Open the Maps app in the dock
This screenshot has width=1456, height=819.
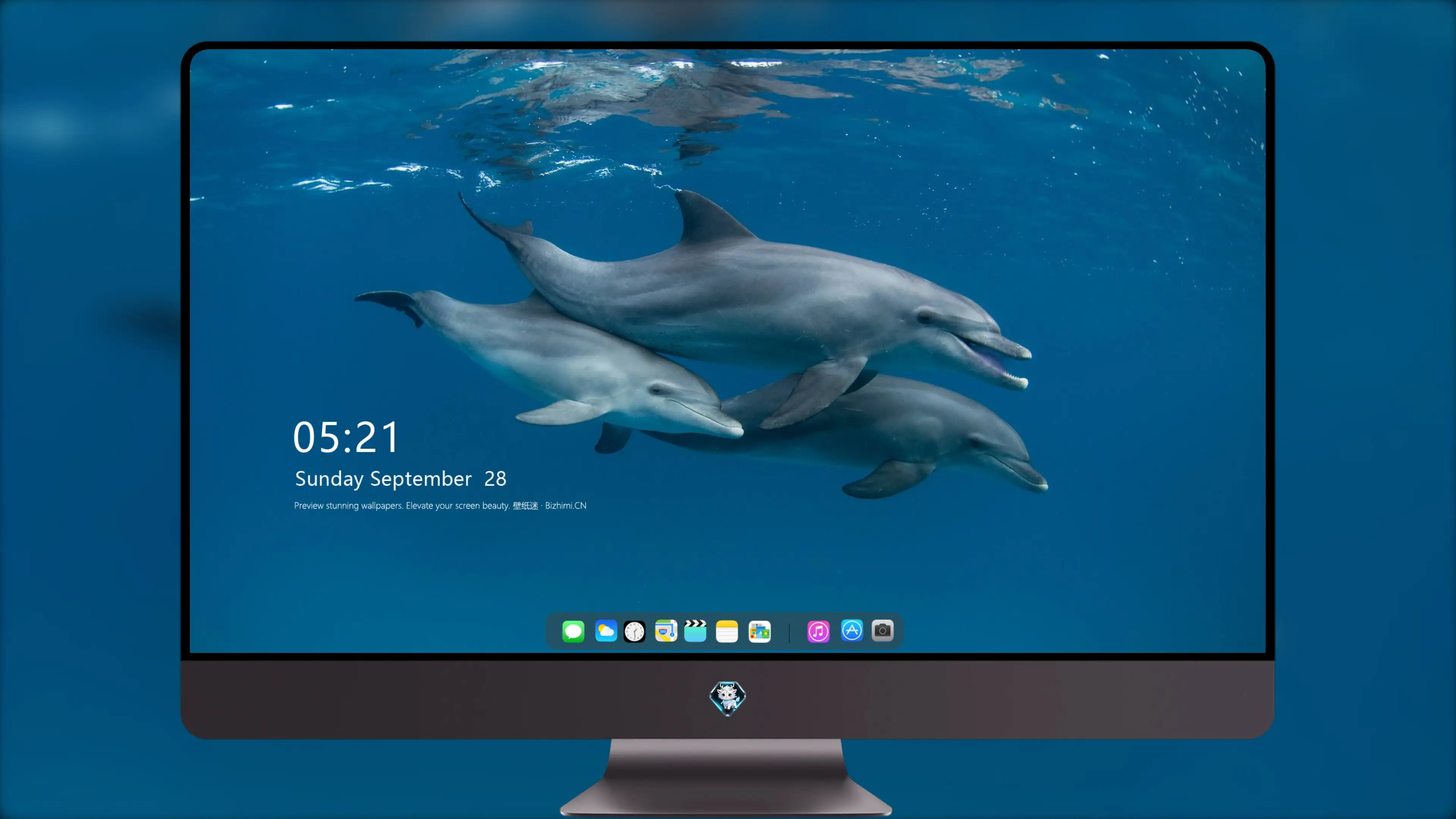666,631
